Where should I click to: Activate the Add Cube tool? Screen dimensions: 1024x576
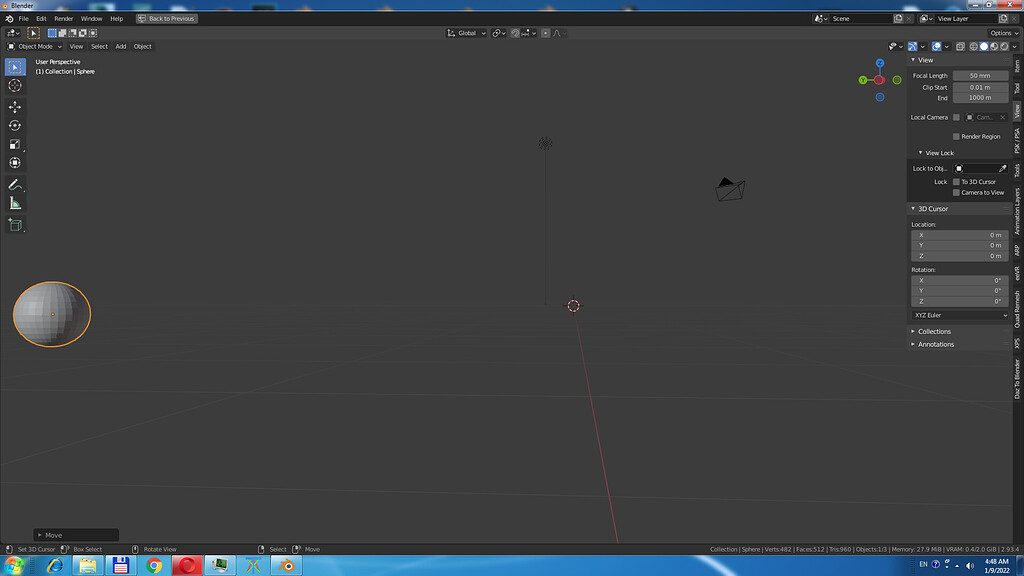tap(15, 224)
